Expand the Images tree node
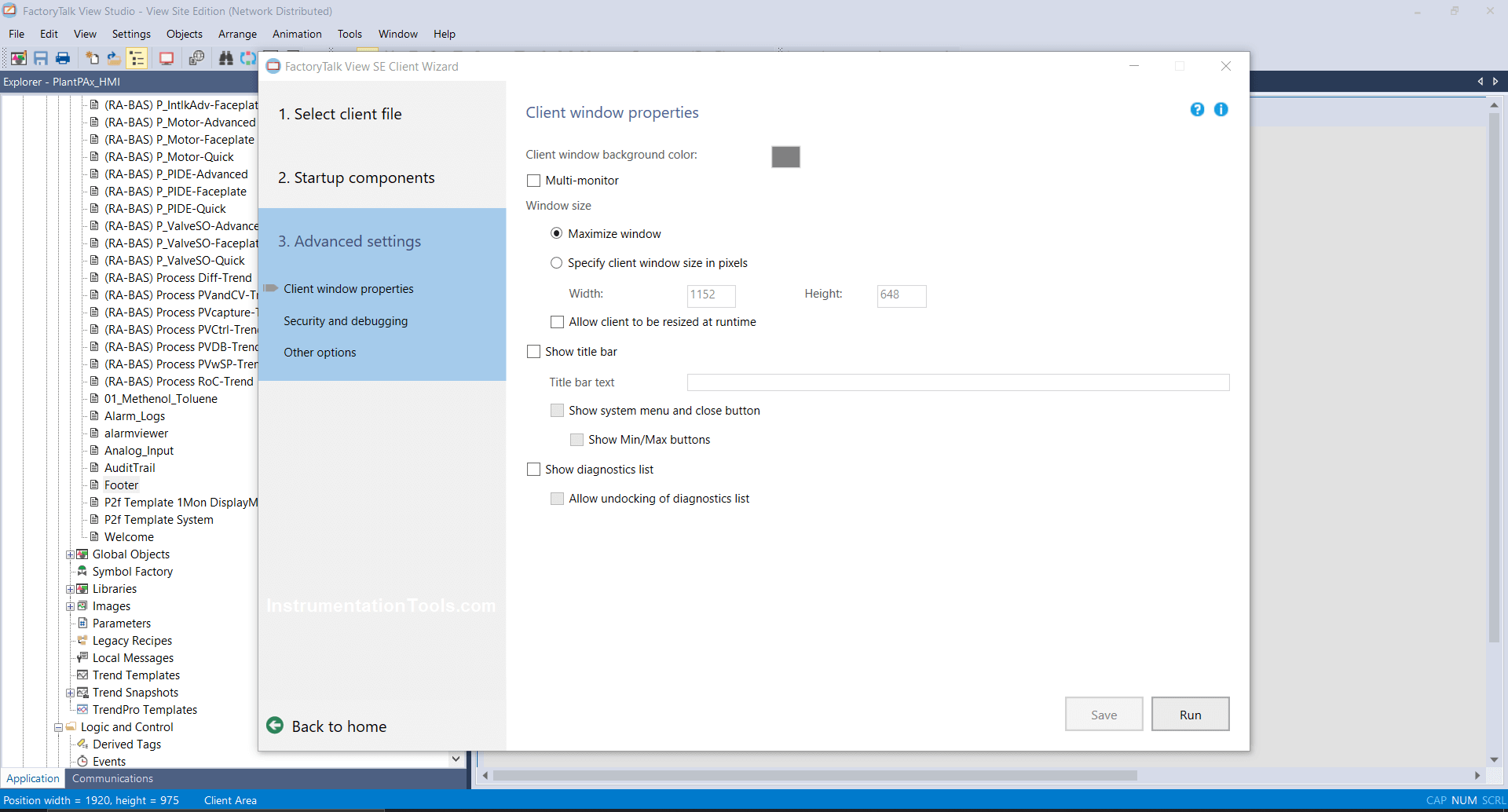 point(70,606)
